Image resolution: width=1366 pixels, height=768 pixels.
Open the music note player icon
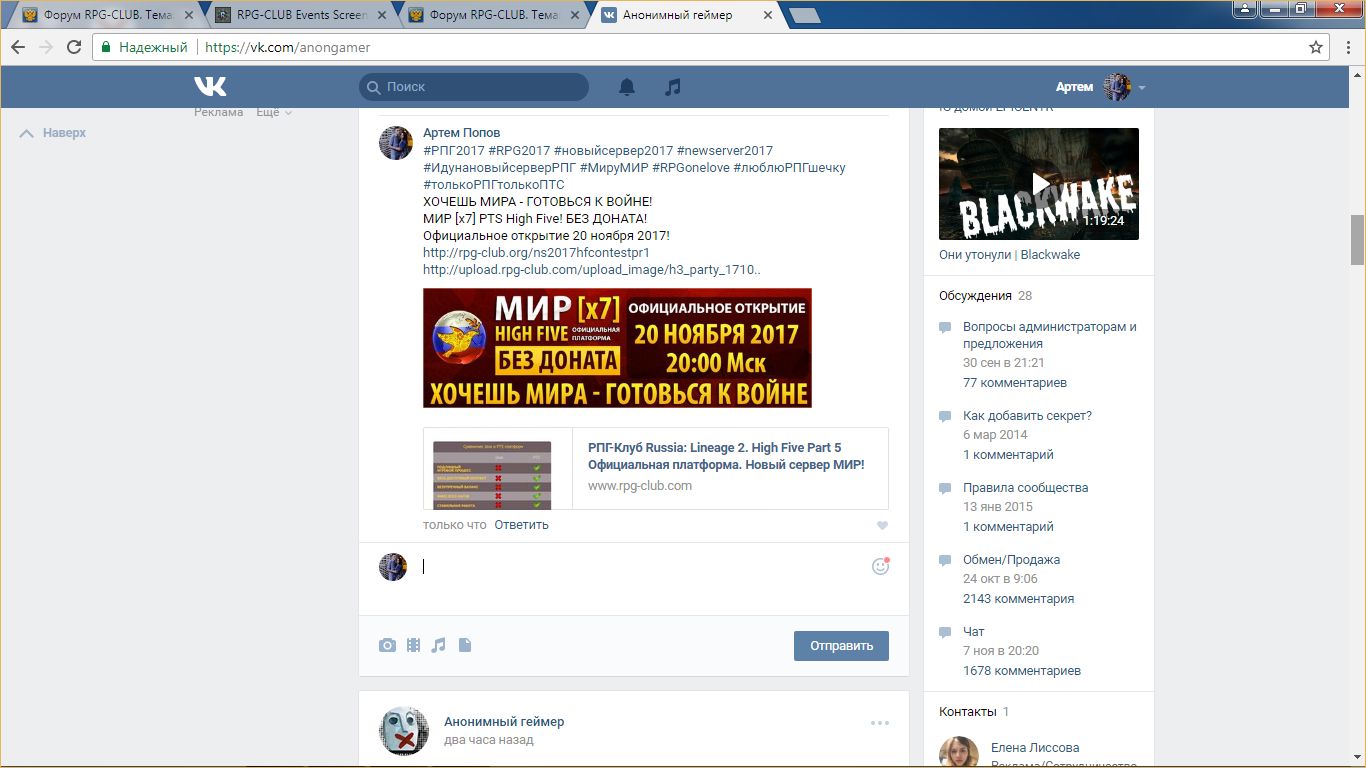pyautogui.click(x=673, y=87)
